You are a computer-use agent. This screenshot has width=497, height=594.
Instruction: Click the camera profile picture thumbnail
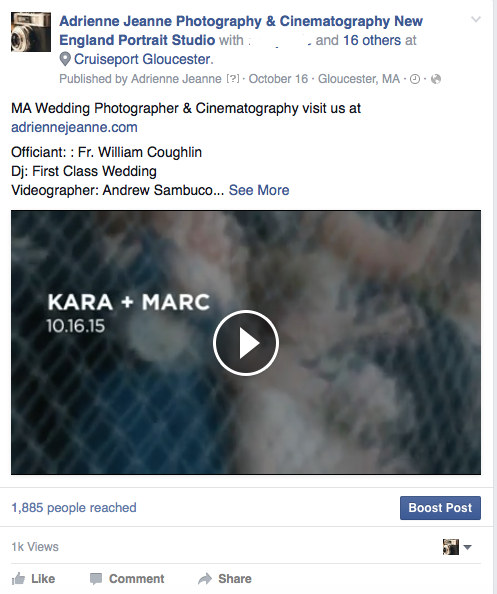tap(31, 32)
